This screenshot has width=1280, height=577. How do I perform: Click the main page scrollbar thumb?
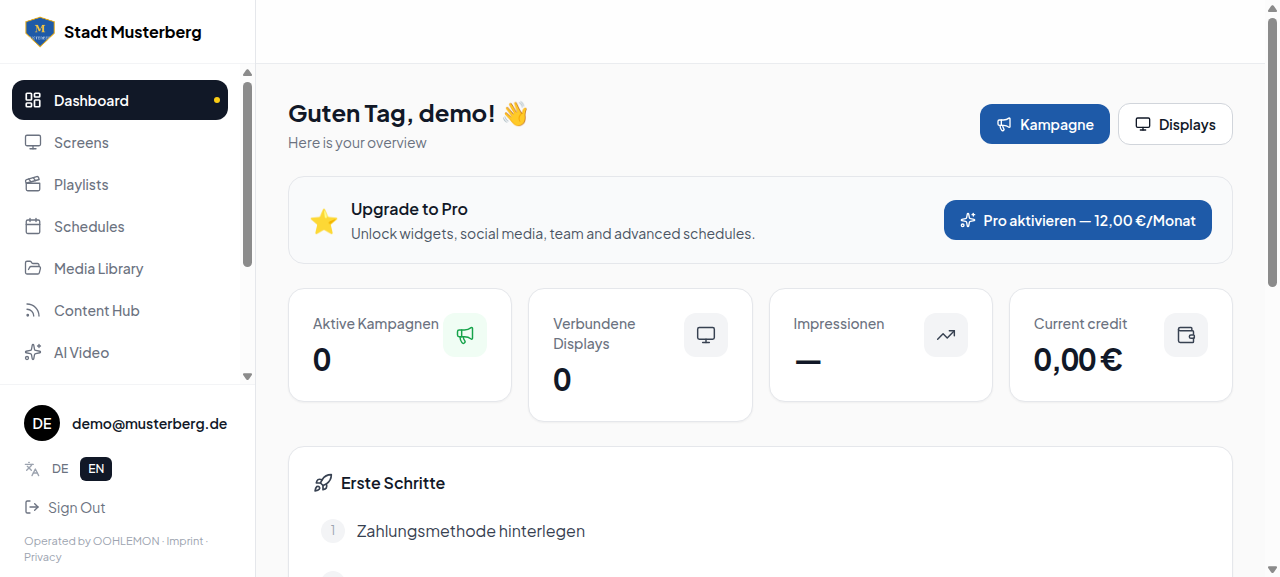1273,151
